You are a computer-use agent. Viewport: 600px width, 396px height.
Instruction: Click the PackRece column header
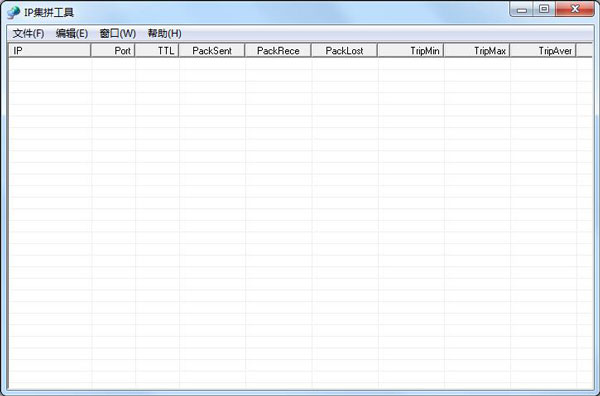(x=278, y=51)
